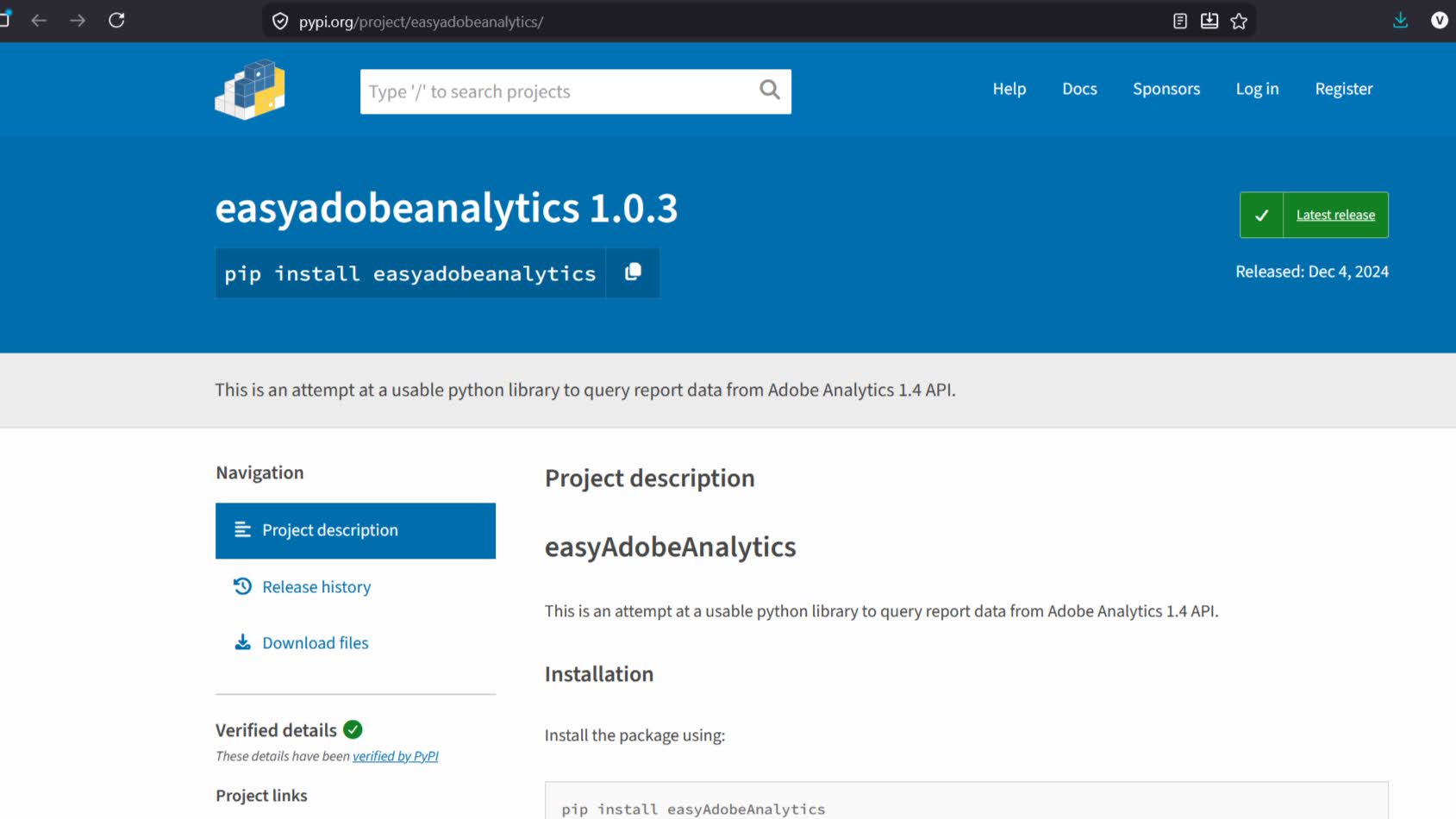Click the Installation heading
This screenshot has height=819, width=1456.
pyautogui.click(x=599, y=674)
